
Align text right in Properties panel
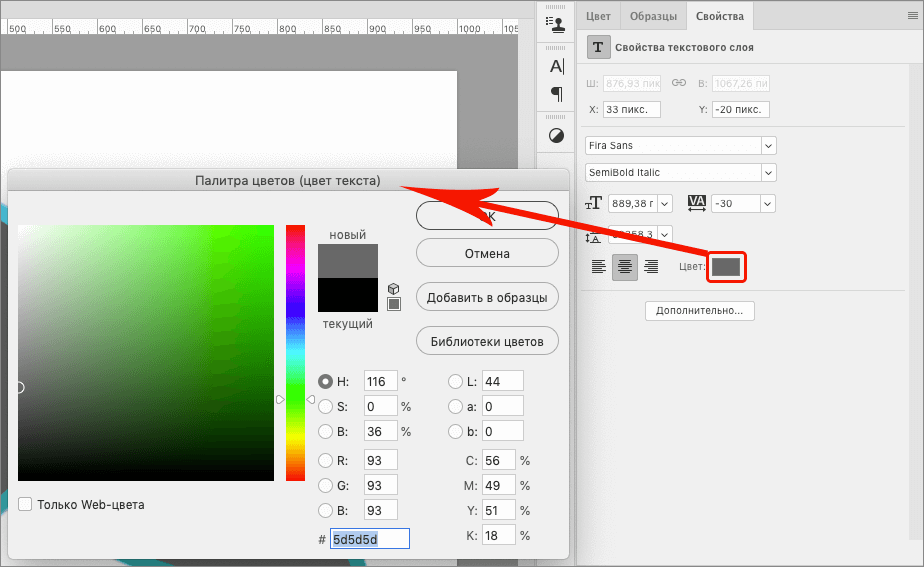pos(651,266)
